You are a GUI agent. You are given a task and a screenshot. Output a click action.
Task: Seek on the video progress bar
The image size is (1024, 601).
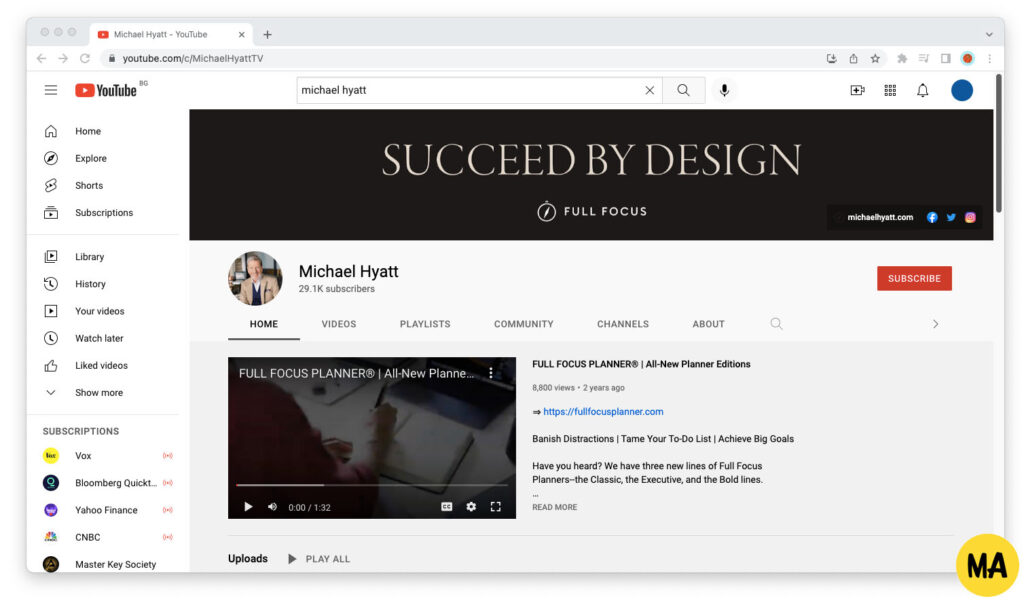[372, 485]
